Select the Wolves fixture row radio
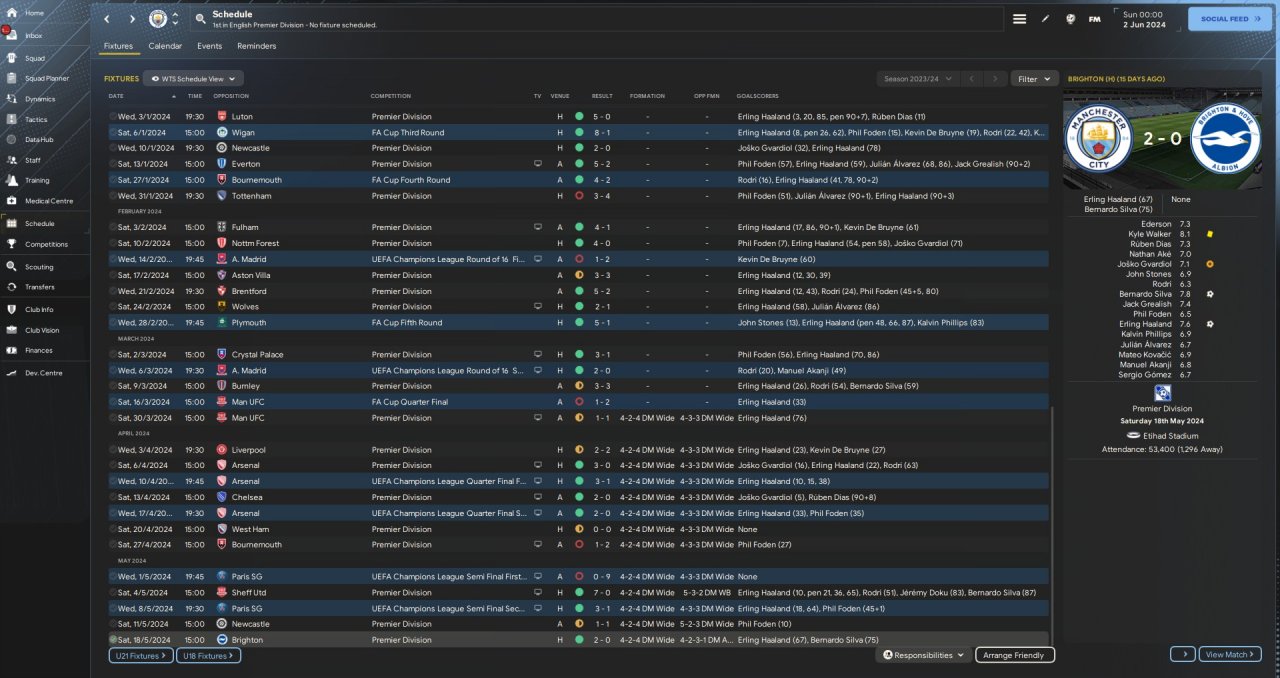 113,307
